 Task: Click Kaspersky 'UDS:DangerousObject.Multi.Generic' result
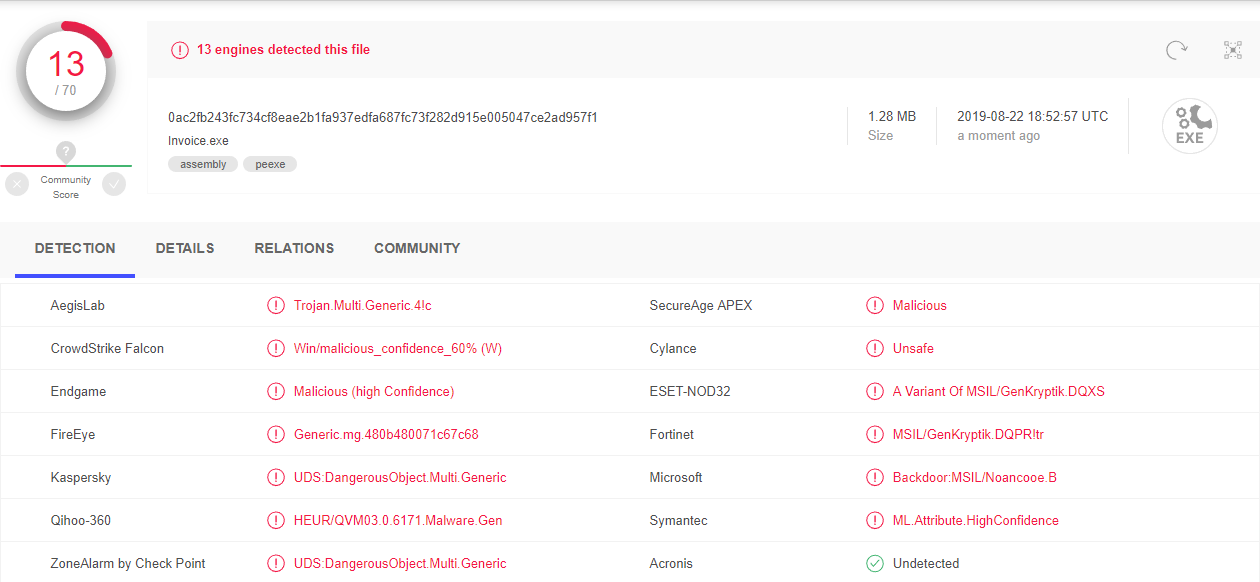pos(400,478)
